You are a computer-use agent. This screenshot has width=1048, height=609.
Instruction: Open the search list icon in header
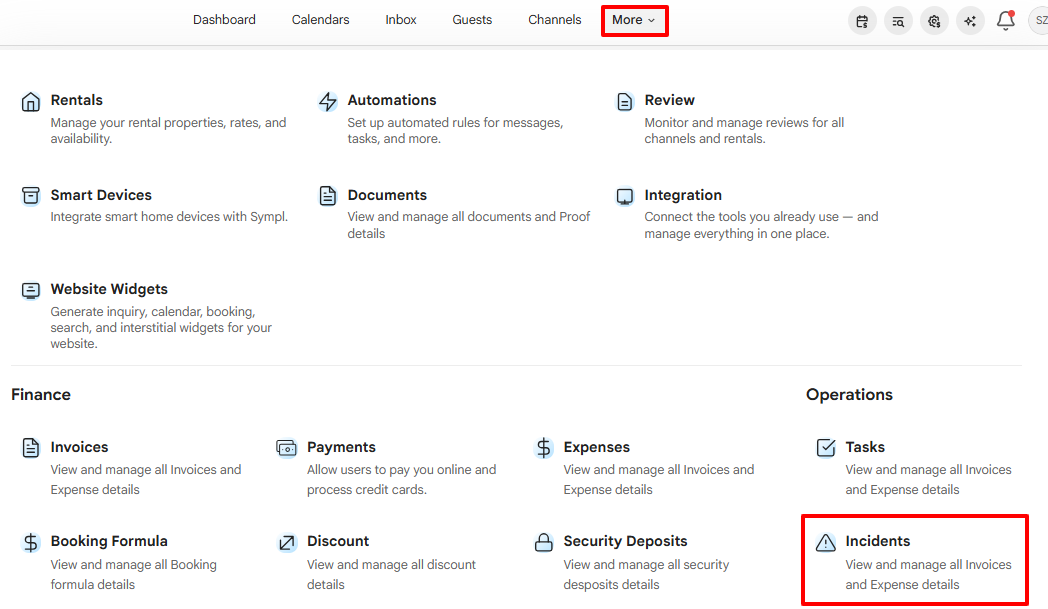(898, 21)
